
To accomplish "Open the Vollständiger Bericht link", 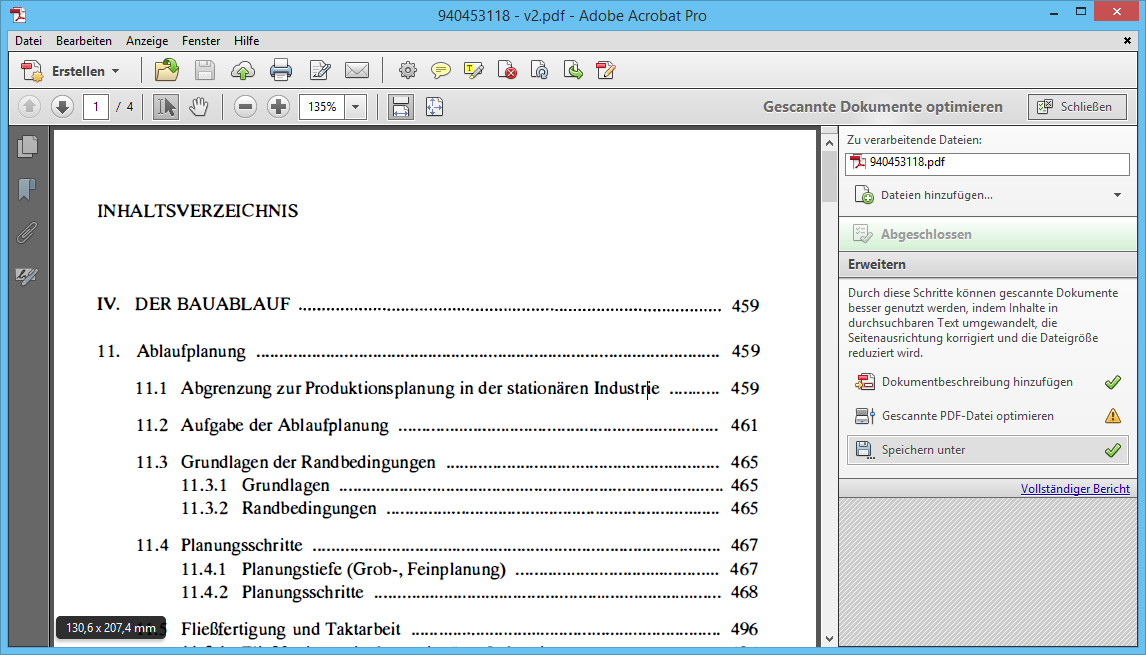I will pos(1075,489).
